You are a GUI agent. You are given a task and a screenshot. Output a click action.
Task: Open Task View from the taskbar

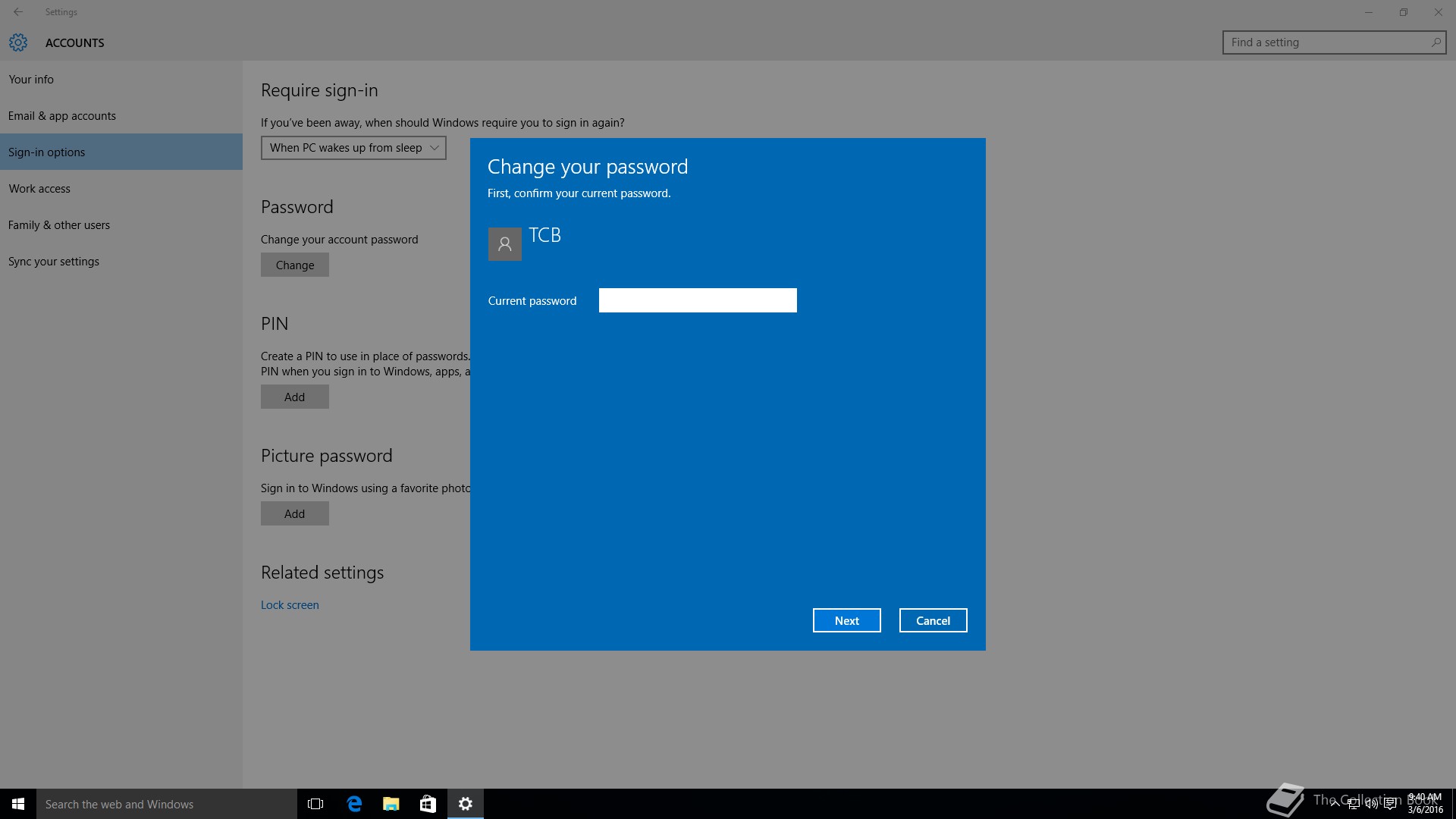315,804
